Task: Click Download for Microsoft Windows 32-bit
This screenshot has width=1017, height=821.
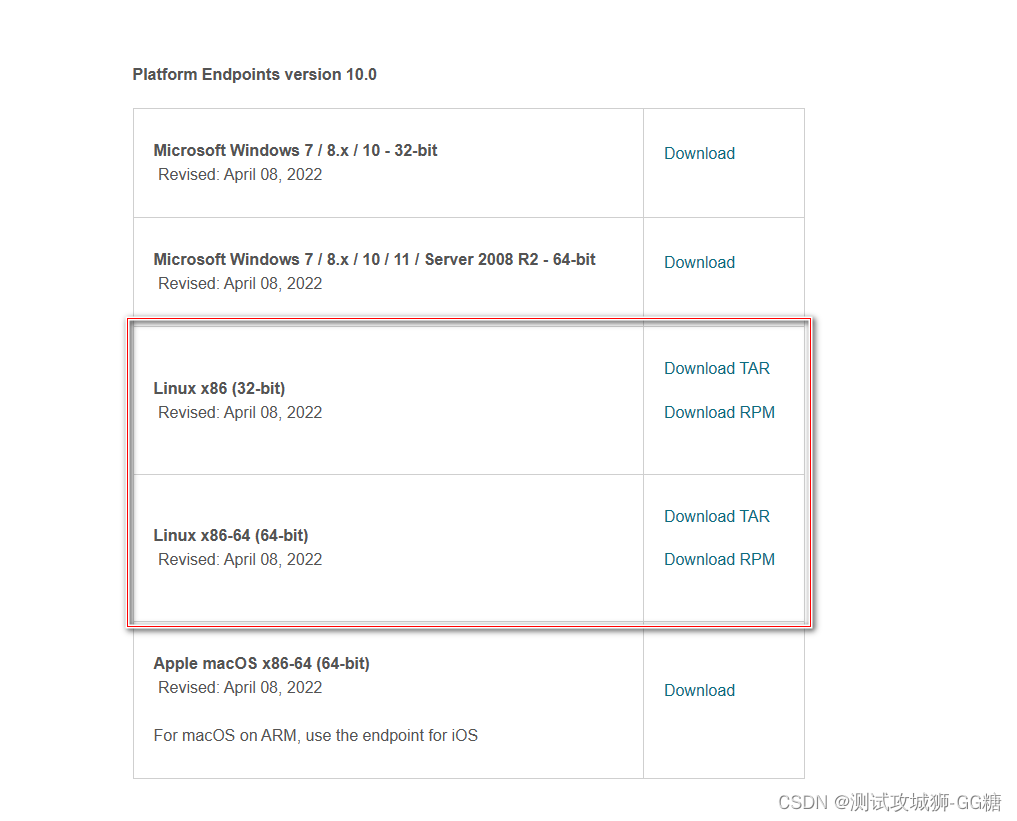Action: click(x=699, y=153)
